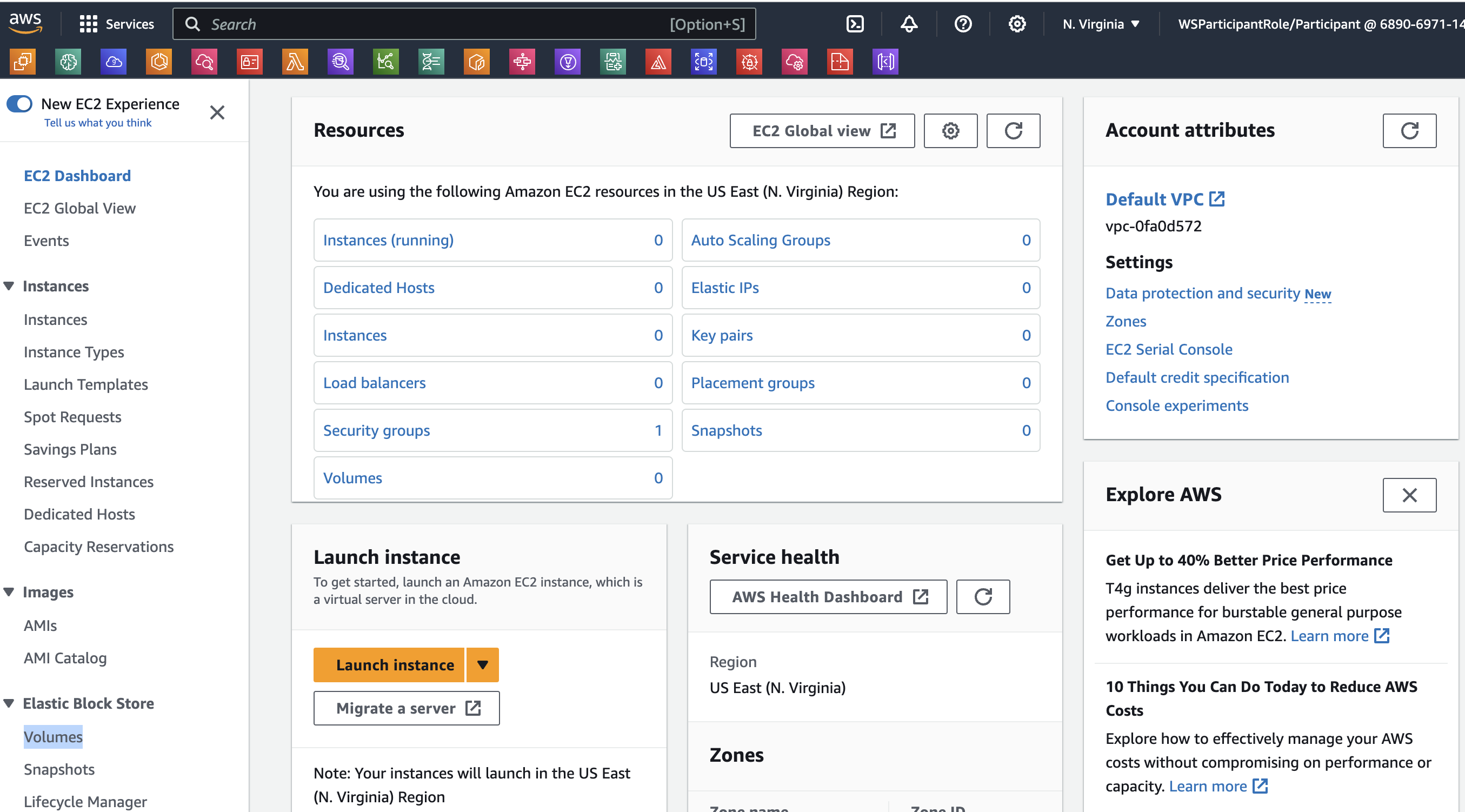Open Resources panel settings gear

950,131
